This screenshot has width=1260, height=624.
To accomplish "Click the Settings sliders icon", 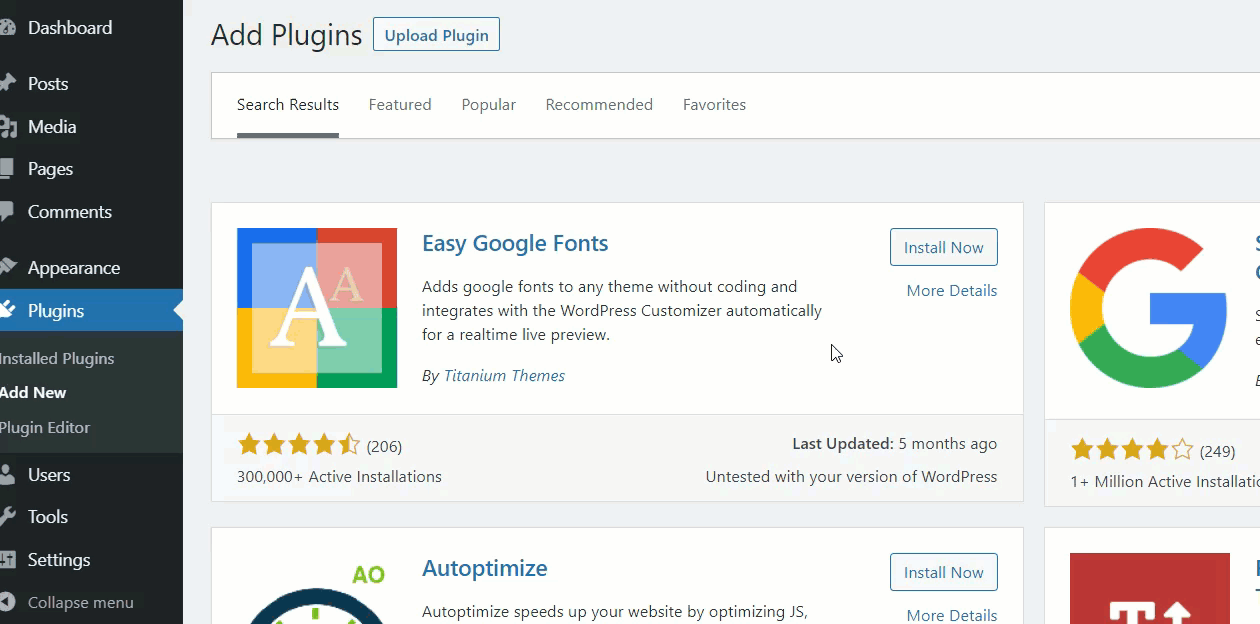I will click(x=7, y=560).
